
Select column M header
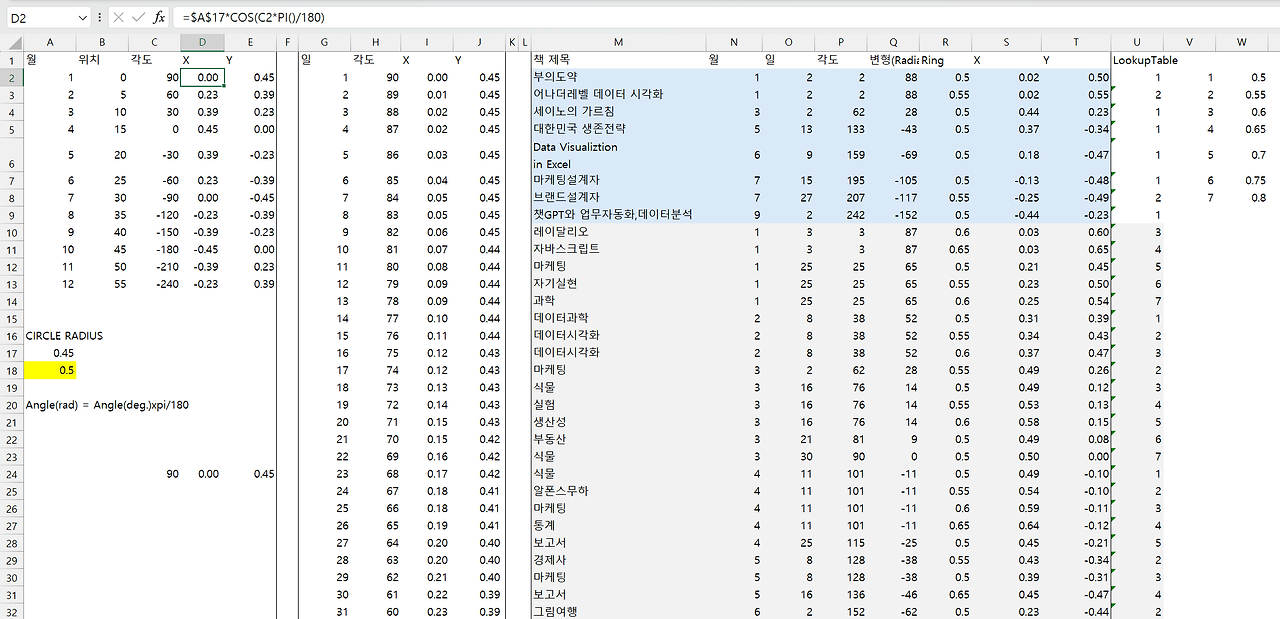click(x=618, y=42)
